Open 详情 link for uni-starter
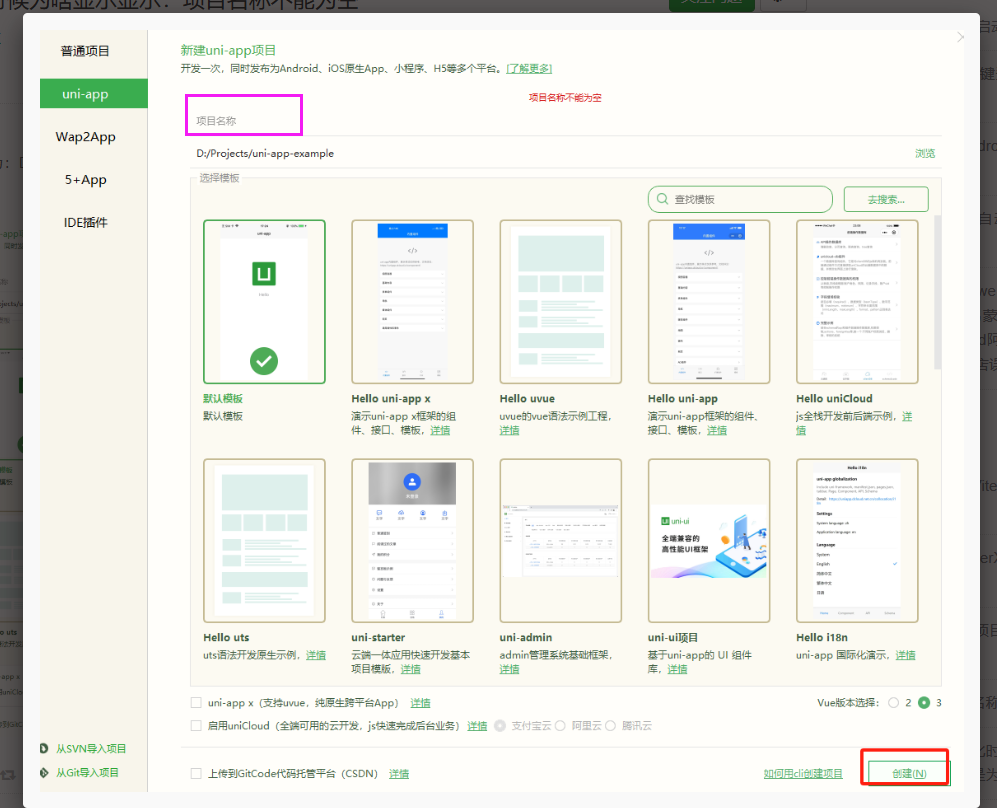 click(411, 669)
